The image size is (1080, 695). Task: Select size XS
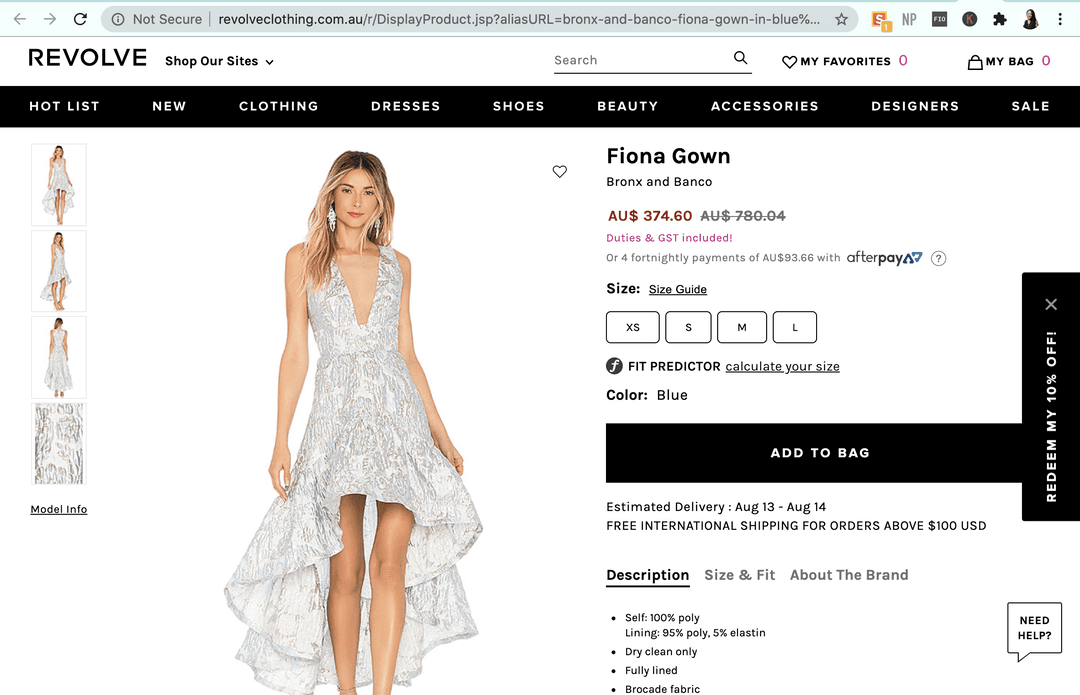click(x=632, y=327)
